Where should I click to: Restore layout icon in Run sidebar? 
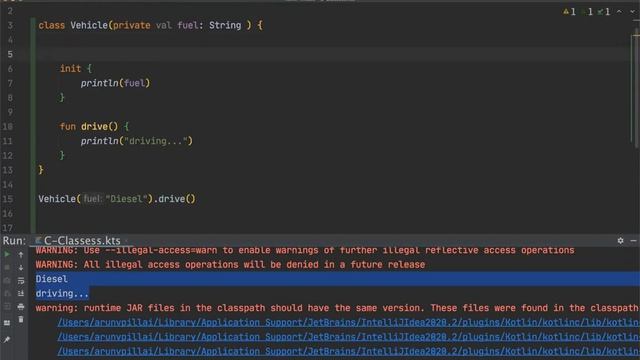[x=7, y=323]
